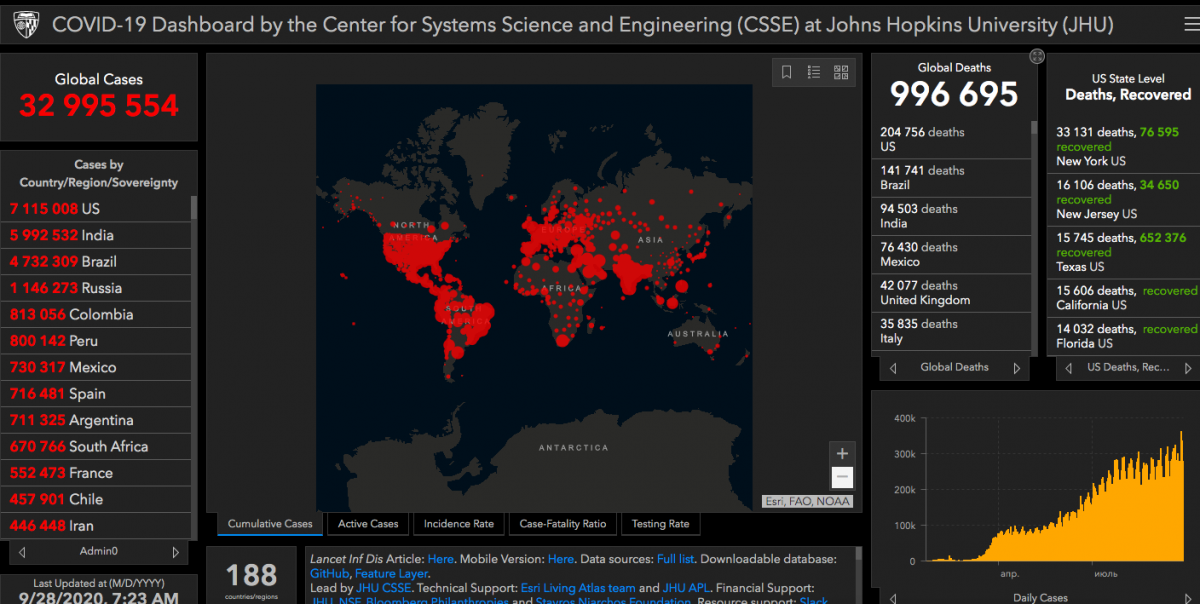Switch to the Incidence Rate tab
This screenshot has height=604, width=1200.
pyautogui.click(x=458, y=524)
